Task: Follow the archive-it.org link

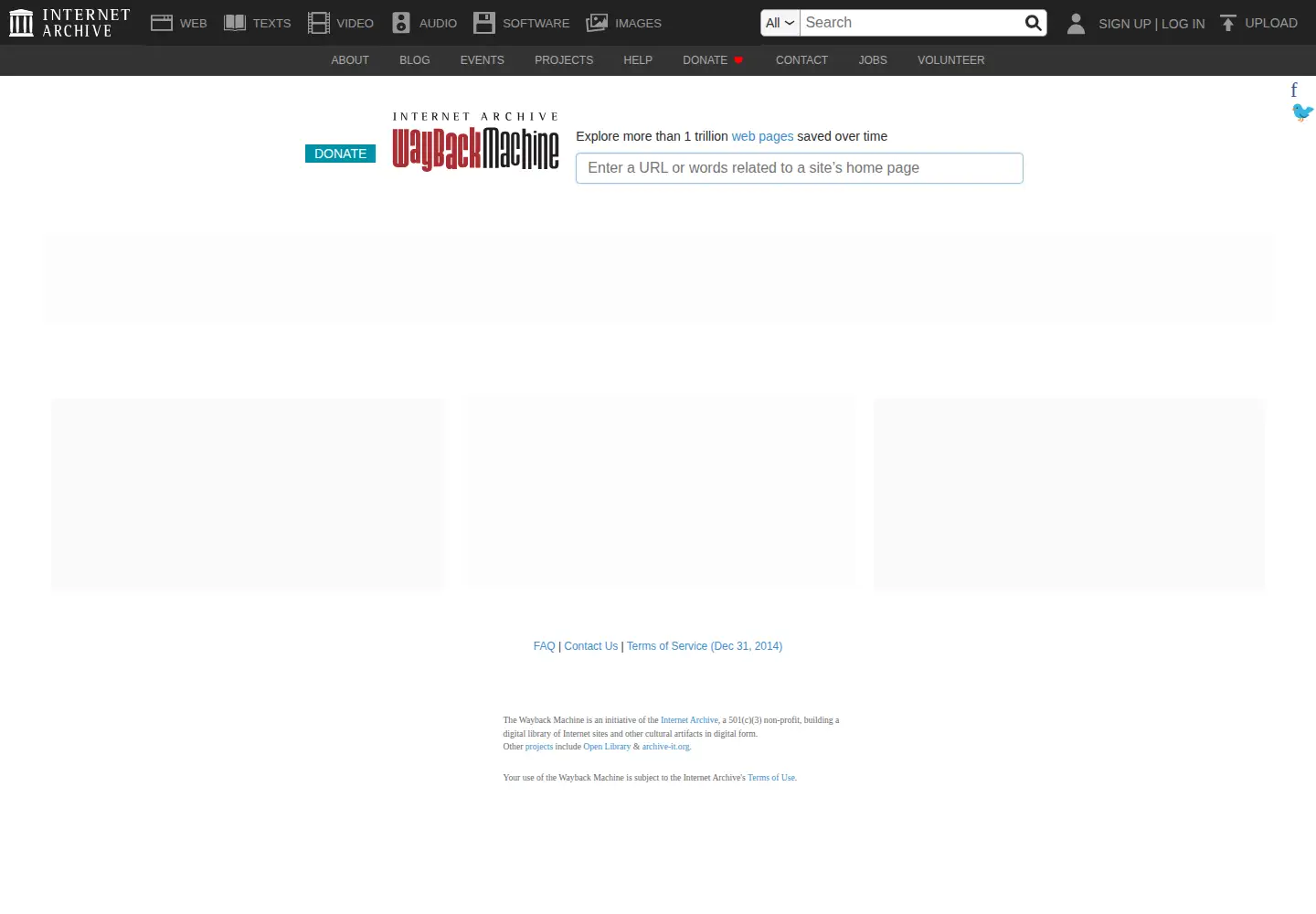Action: (665, 747)
